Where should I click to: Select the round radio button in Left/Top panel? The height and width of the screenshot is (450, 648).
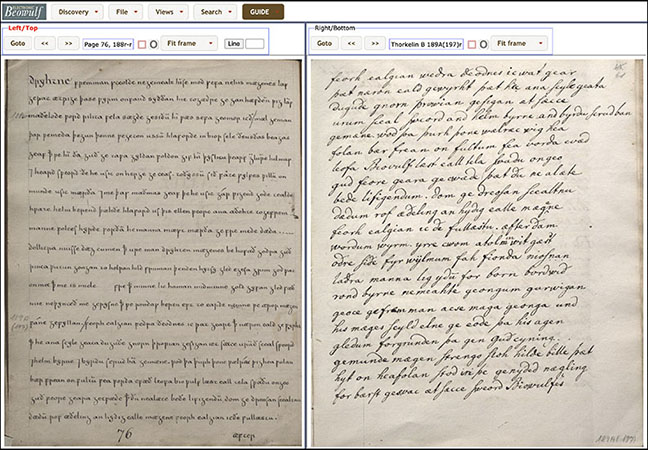[153, 44]
